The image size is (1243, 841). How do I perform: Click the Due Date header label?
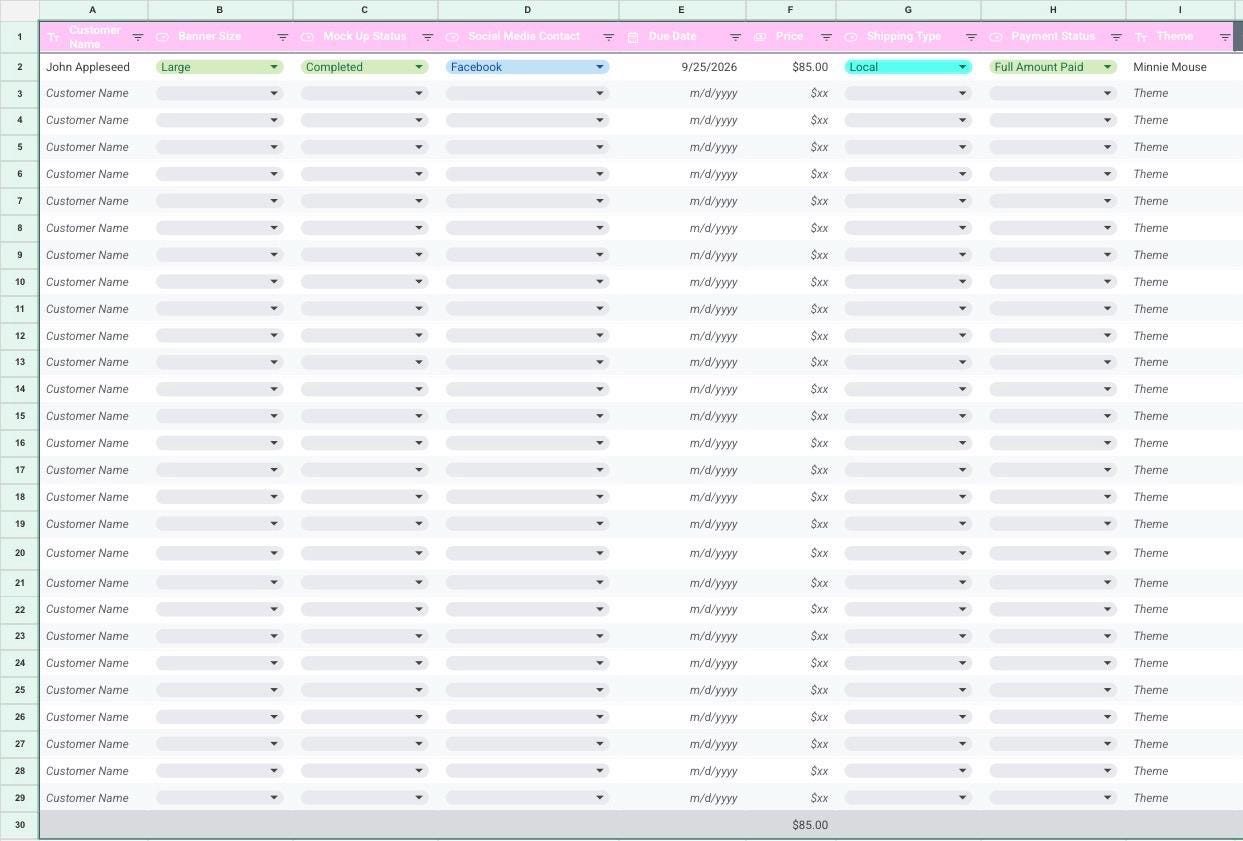672,36
